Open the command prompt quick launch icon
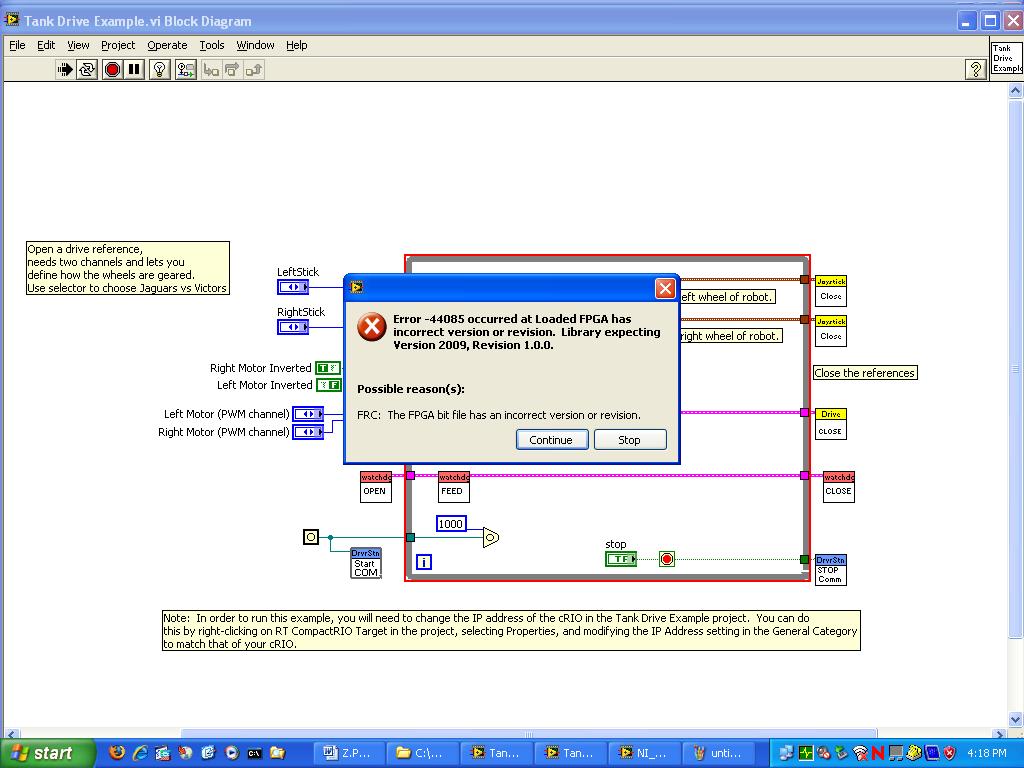 (x=255, y=753)
